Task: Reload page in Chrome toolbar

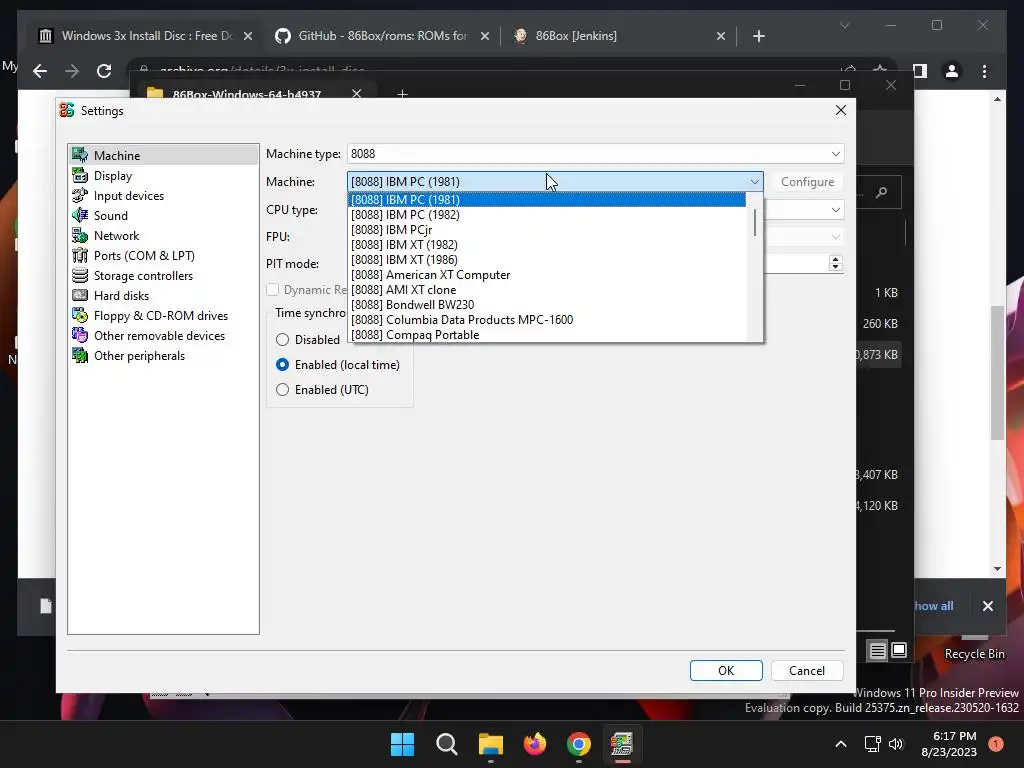Action: pyautogui.click(x=104, y=71)
